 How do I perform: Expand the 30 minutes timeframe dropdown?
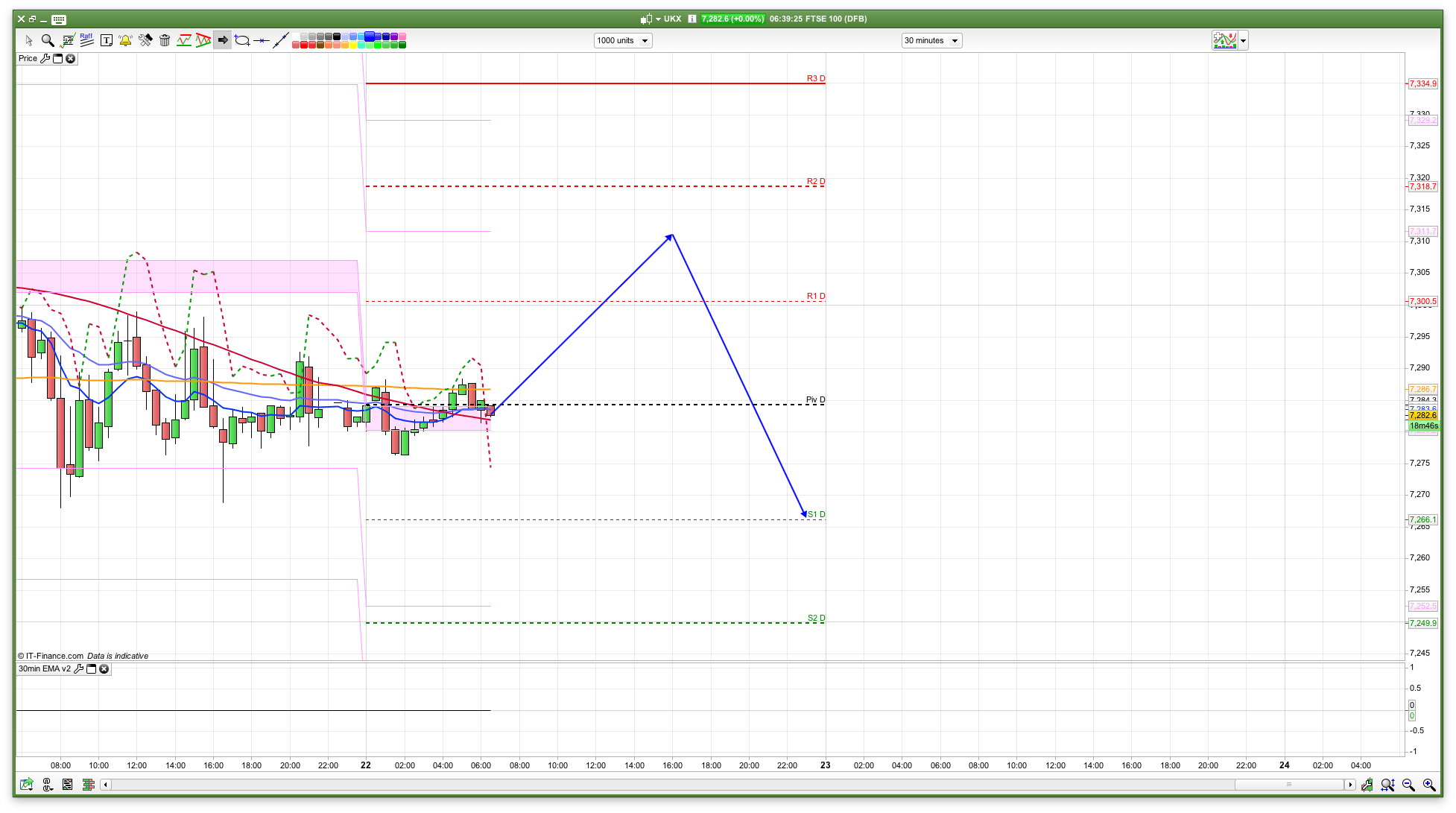(x=931, y=40)
